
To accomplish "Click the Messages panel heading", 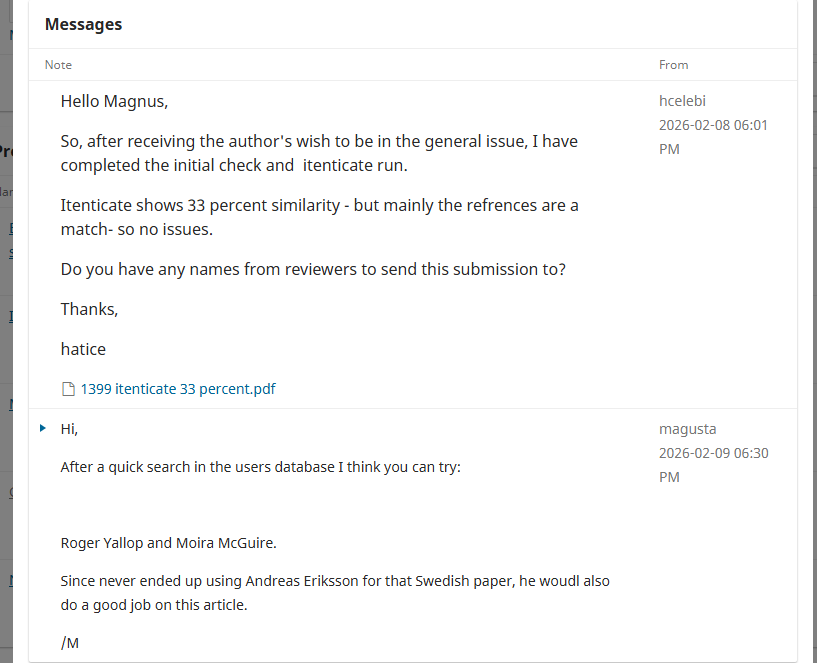I will point(83,24).
